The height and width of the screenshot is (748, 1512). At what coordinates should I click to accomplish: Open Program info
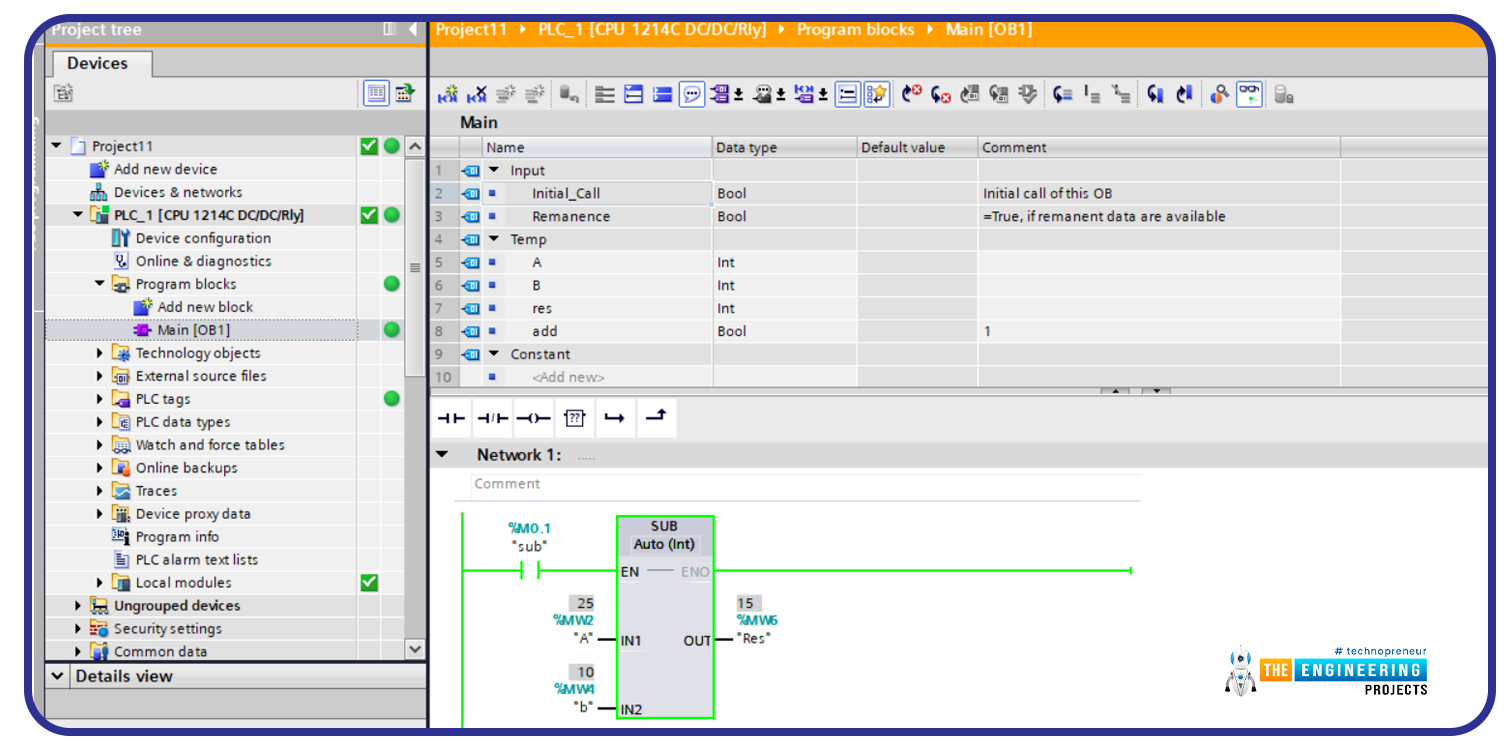click(177, 537)
